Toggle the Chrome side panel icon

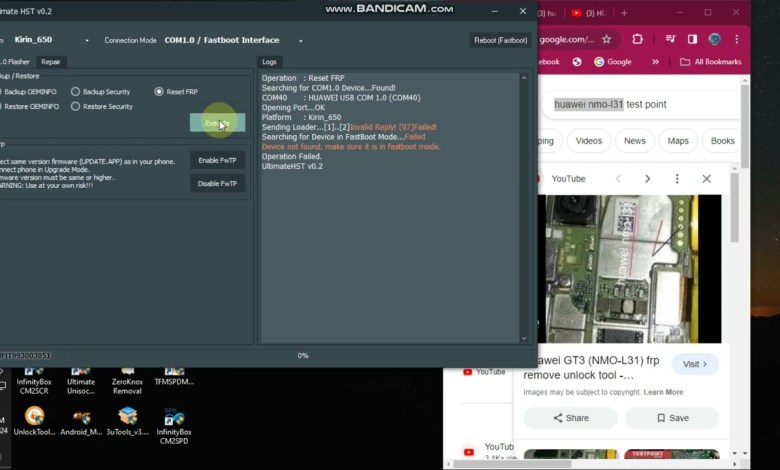click(692, 39)
